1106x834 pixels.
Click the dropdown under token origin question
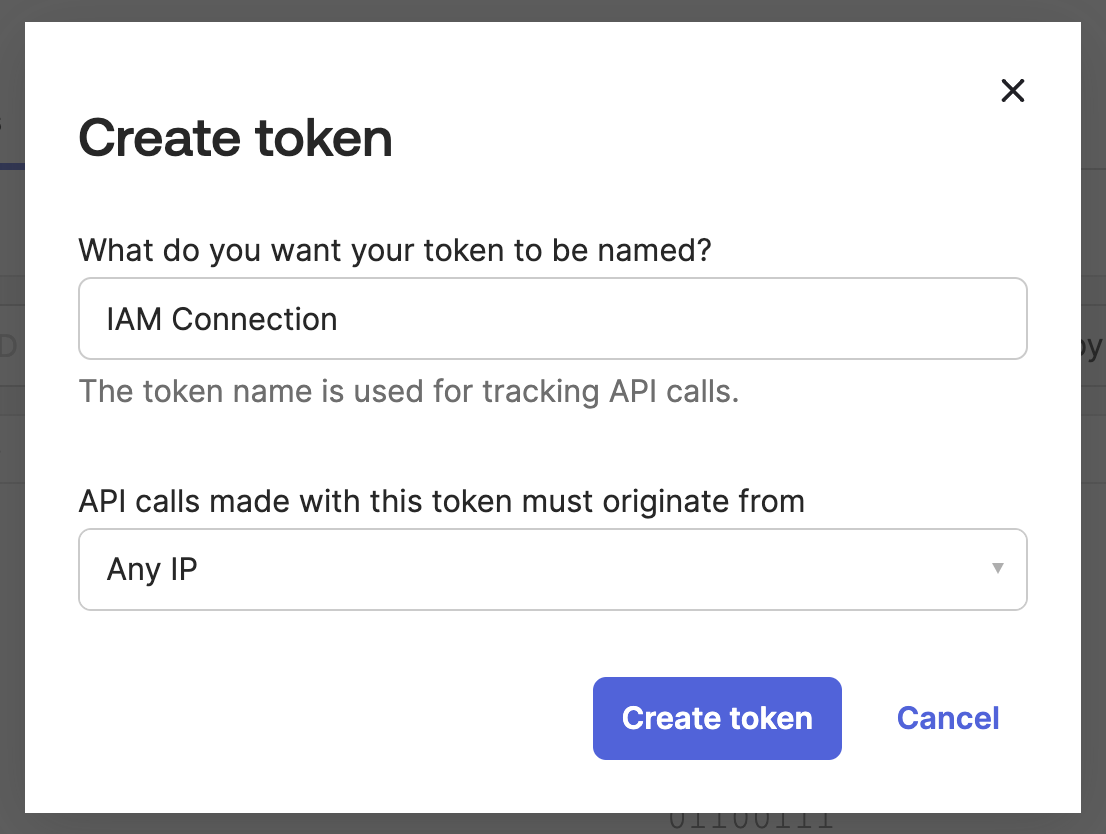550,568
